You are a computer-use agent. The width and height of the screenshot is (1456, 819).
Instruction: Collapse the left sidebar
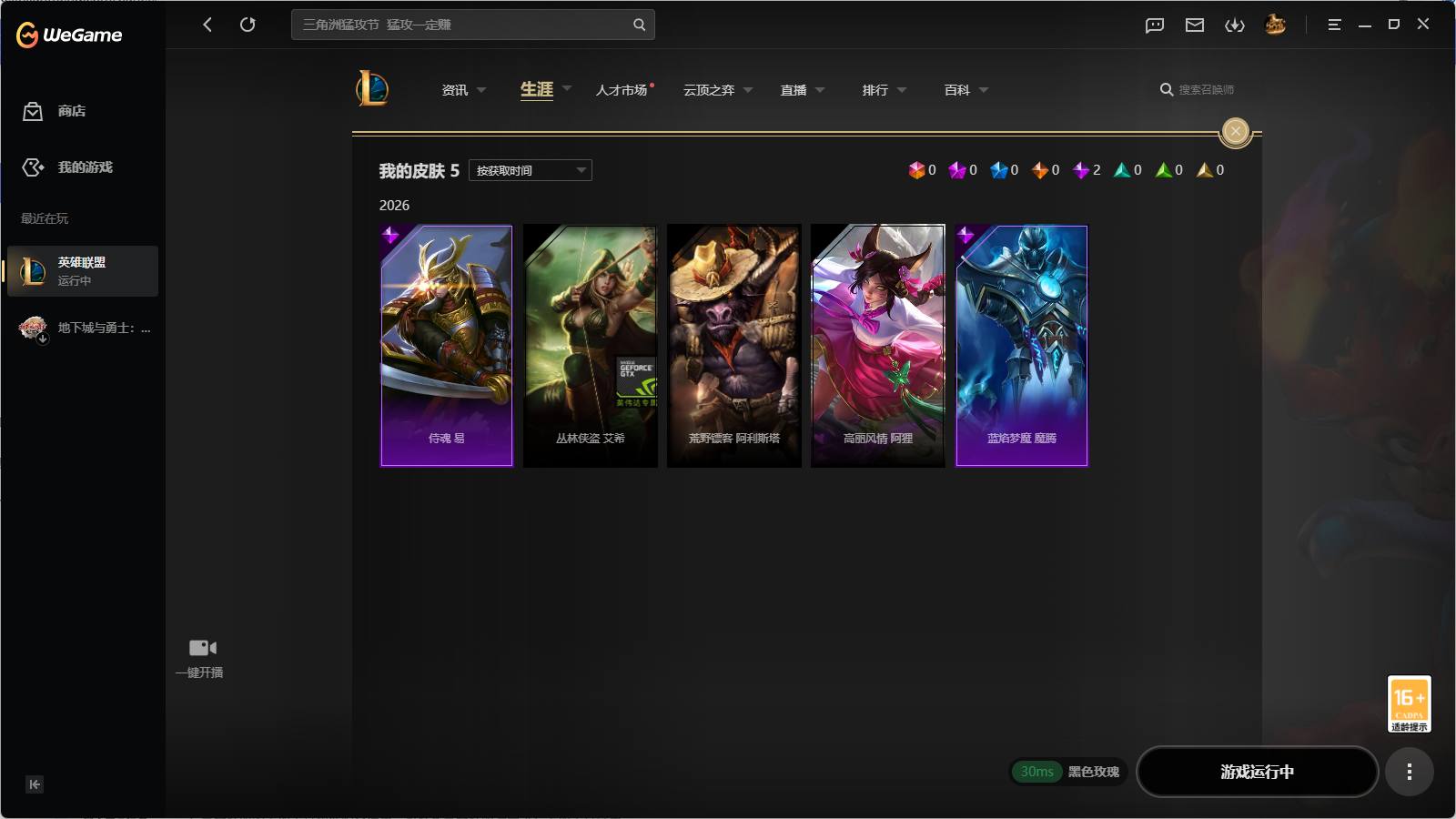point(35,784)
